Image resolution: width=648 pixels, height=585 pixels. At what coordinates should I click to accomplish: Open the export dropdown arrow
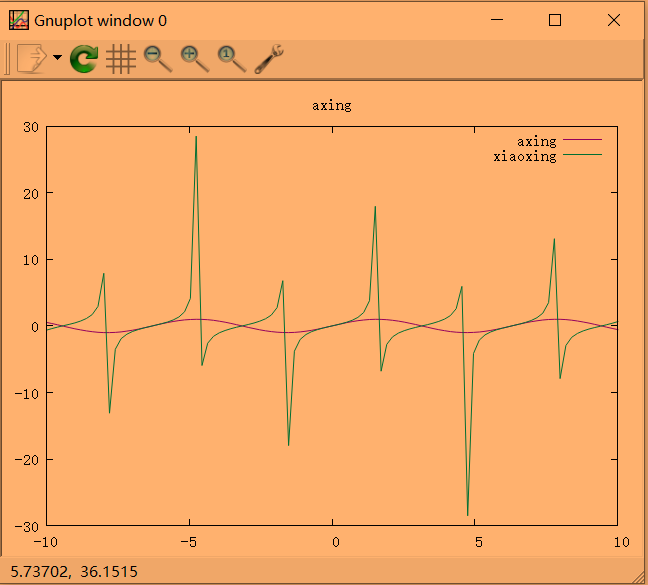point(57,57)
